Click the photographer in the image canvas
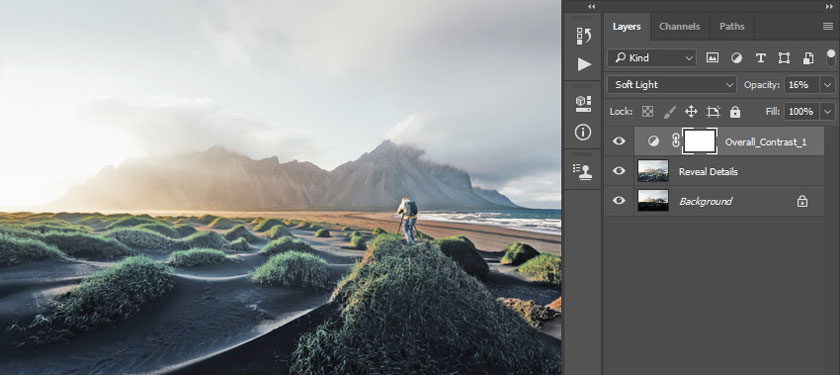 [x=408, y=221]
